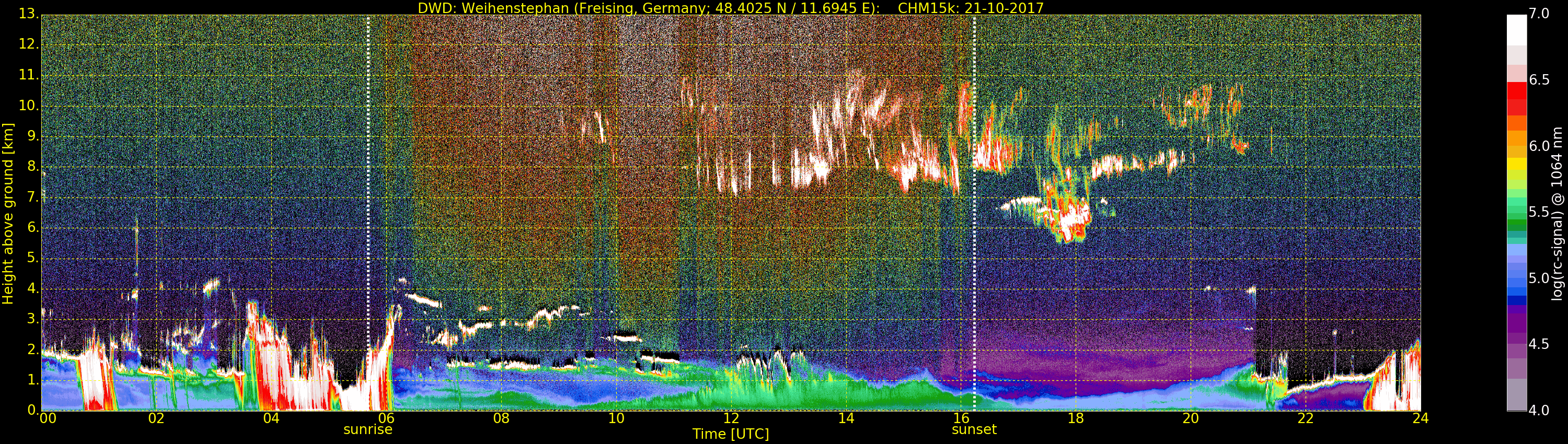Click the 'Time [UTC]' axis label
The image size is (1568, 444).
[731, 434]
